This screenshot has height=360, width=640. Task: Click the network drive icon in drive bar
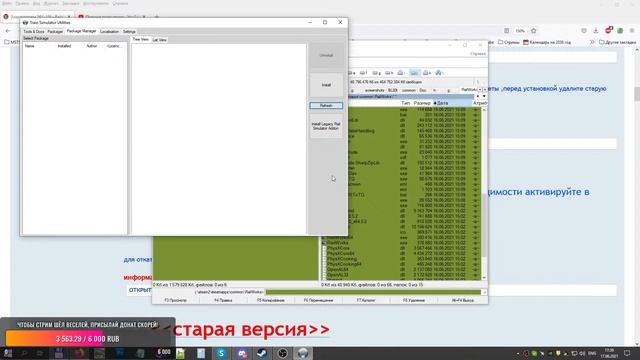pos(439,73)
